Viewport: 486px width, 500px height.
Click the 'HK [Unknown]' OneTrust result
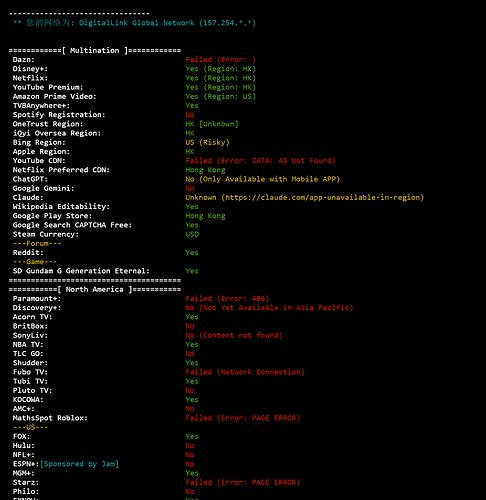(x=212, y=124)
